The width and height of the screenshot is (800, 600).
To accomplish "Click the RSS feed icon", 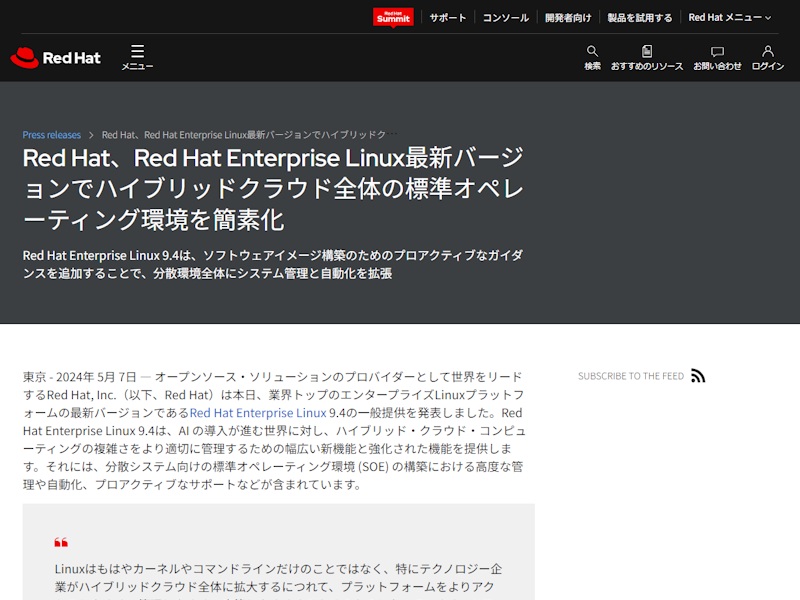I will 698,376.
